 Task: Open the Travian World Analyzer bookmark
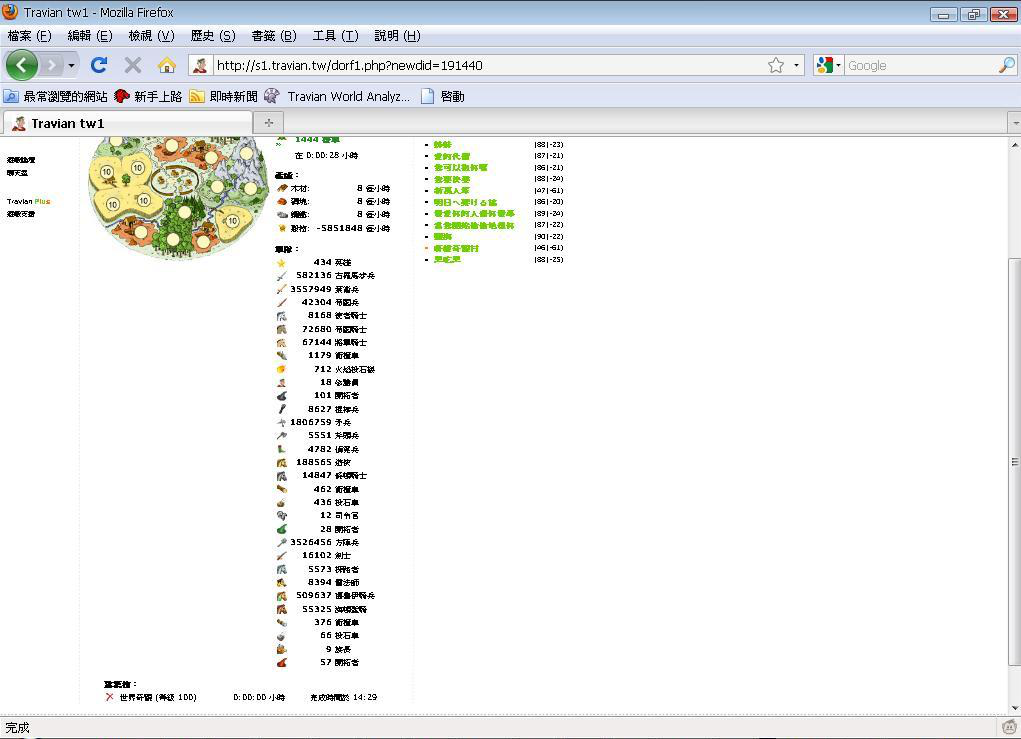coord(347,96)
